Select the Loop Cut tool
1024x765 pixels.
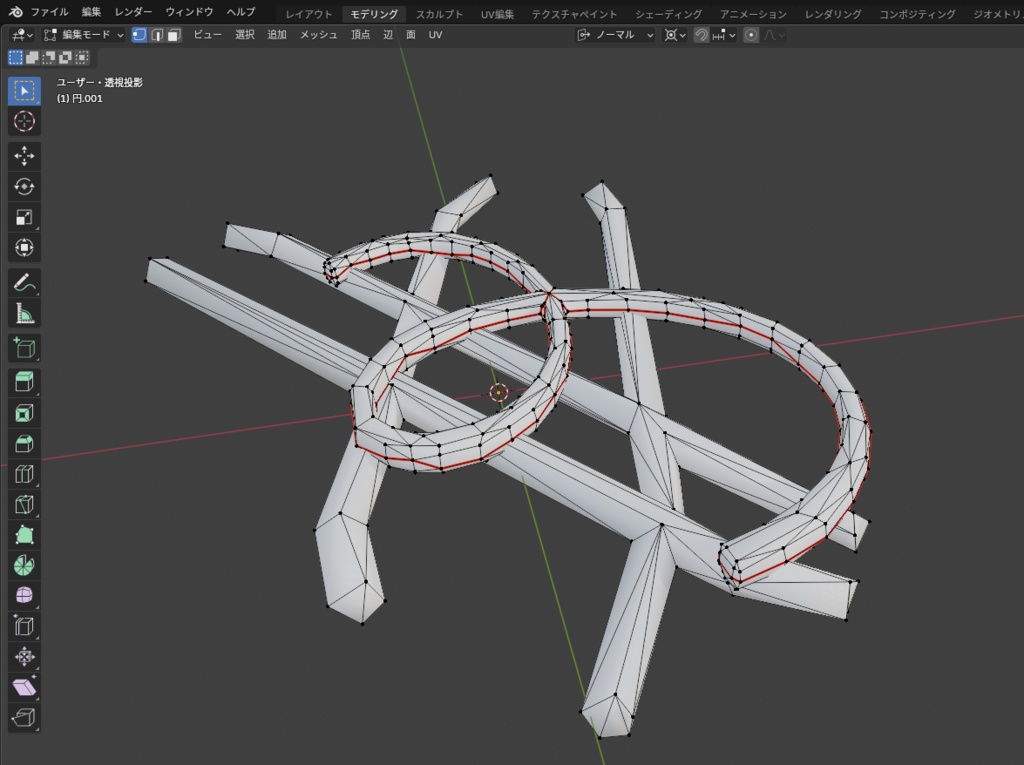24,474
